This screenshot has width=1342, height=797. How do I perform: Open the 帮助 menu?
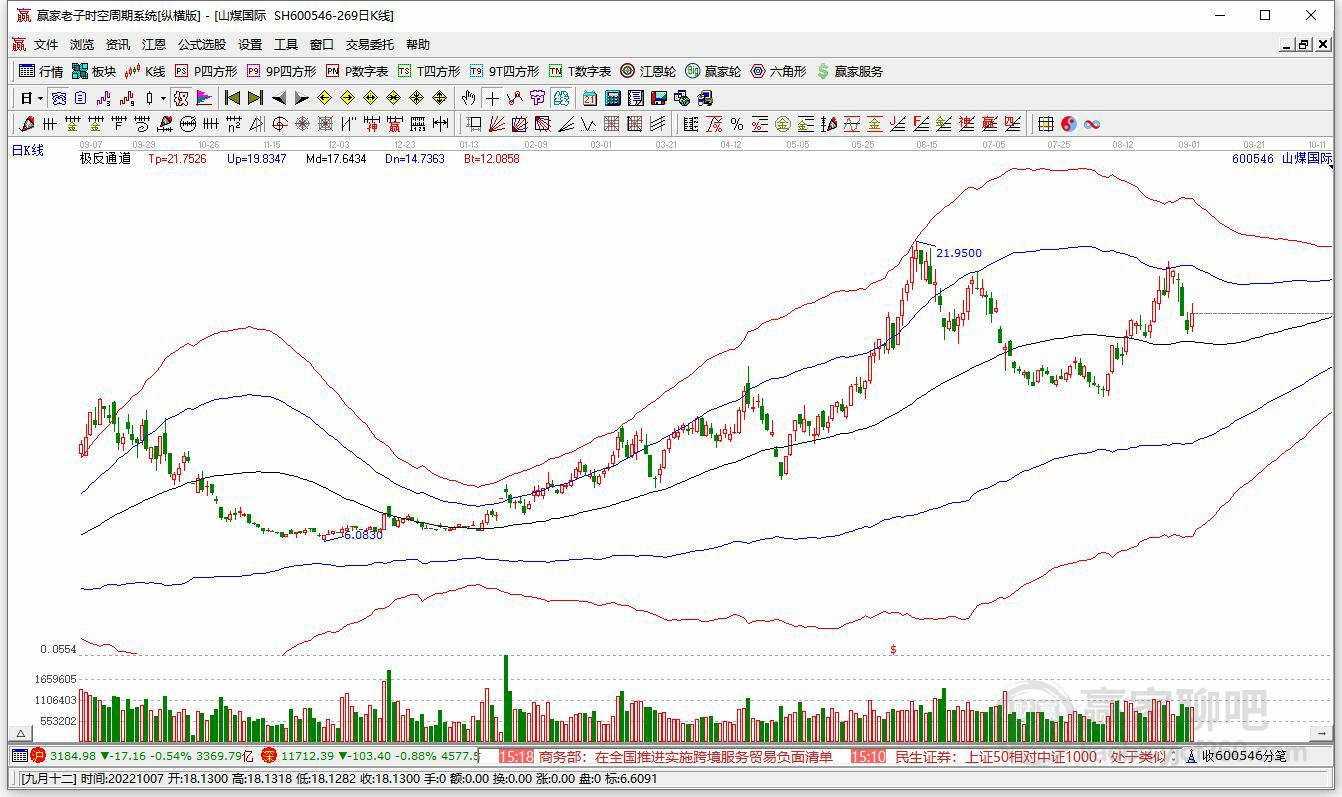(x=418, y=45)
